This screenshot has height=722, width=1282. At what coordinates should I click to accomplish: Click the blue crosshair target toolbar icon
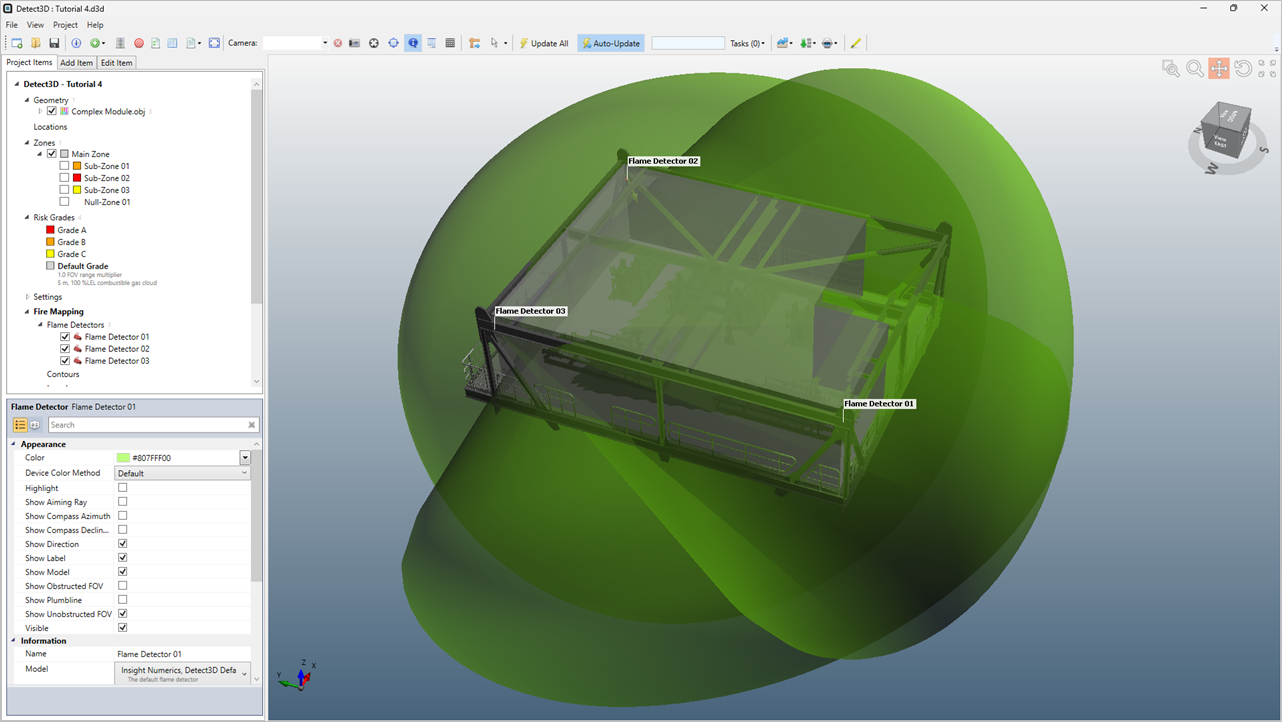click(393, 43)
